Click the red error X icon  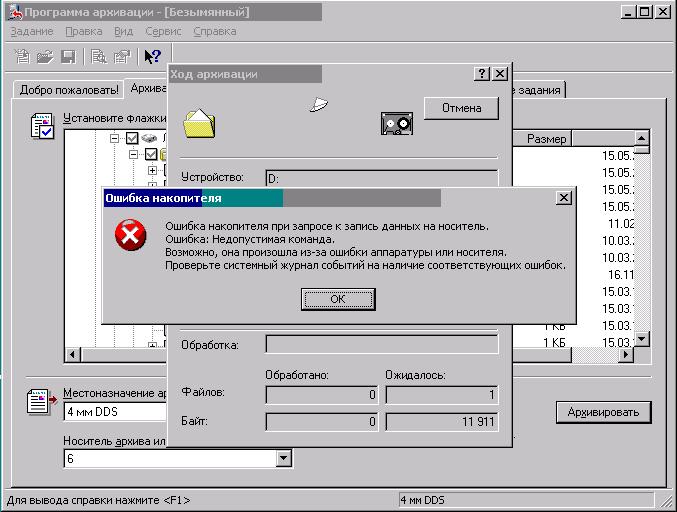[x=129, y=236]
